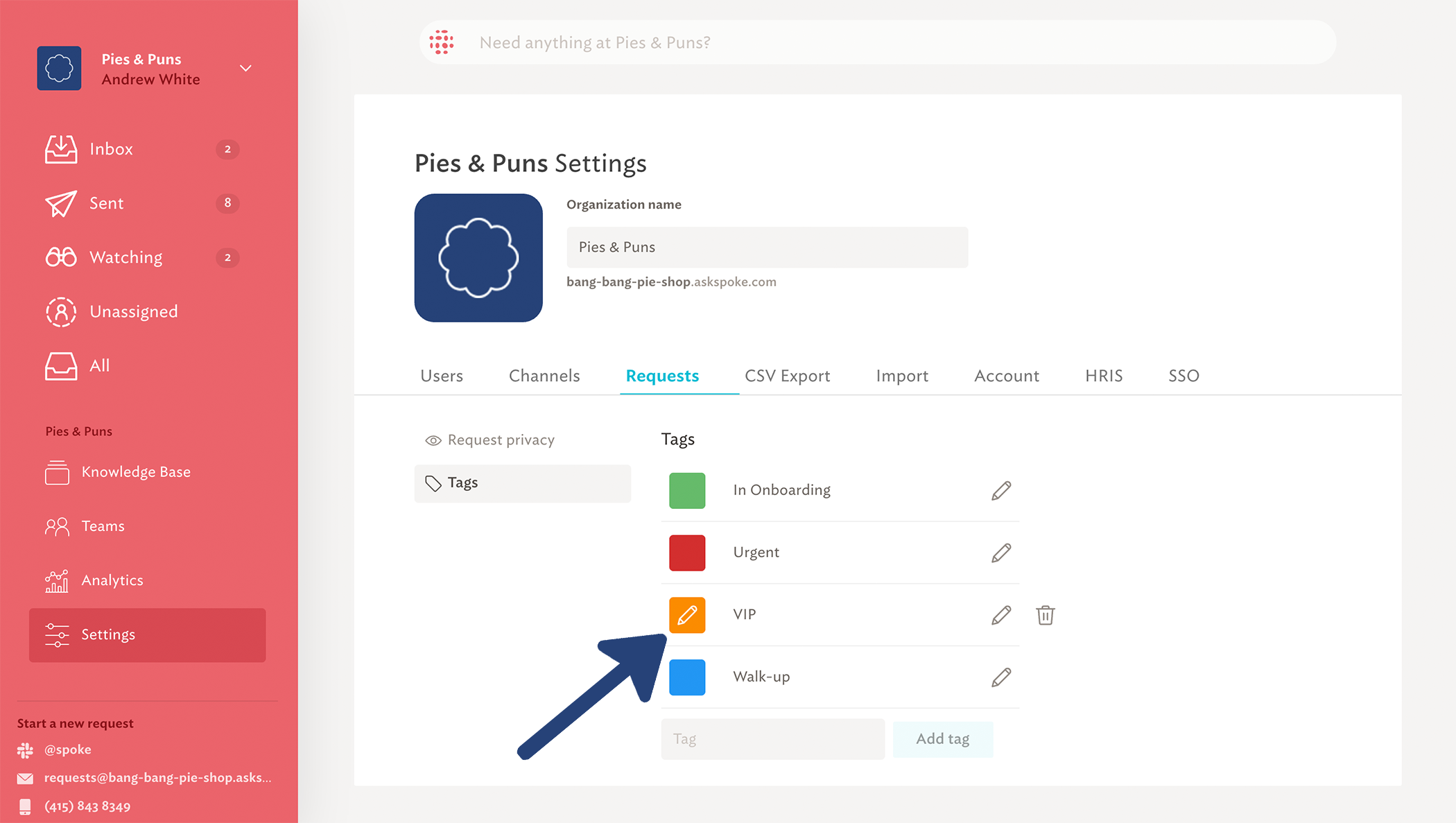
Task: Click the (415) 843 8349 phone number
Action: 87,806
